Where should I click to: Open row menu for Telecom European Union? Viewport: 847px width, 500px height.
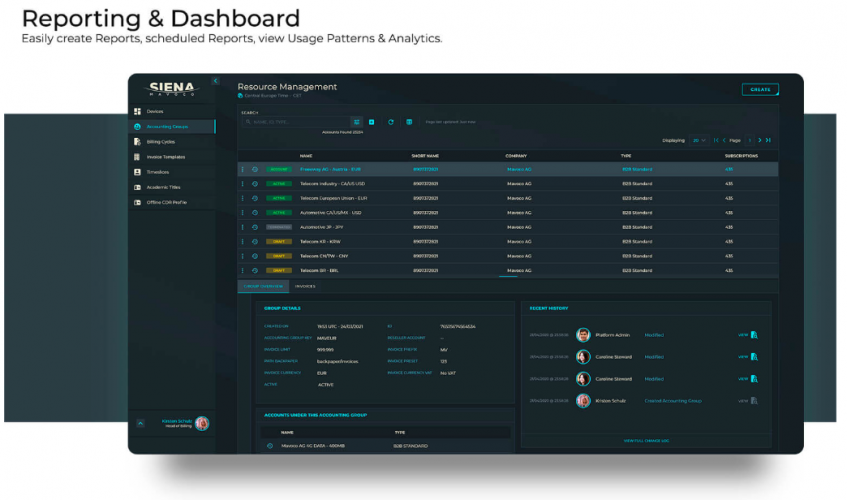(242, 198)
